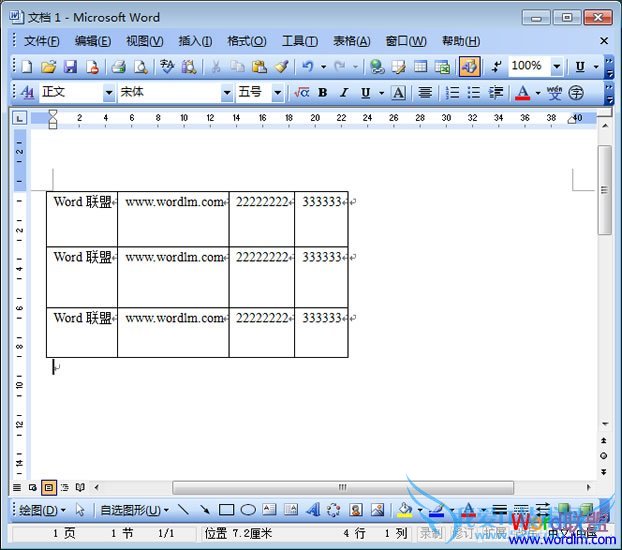Image resolution: width=622 pixels, height=550 pixels.
Task: Toggle bulleted list formatting
Action: pyautogui.click(x=474, y=93)
